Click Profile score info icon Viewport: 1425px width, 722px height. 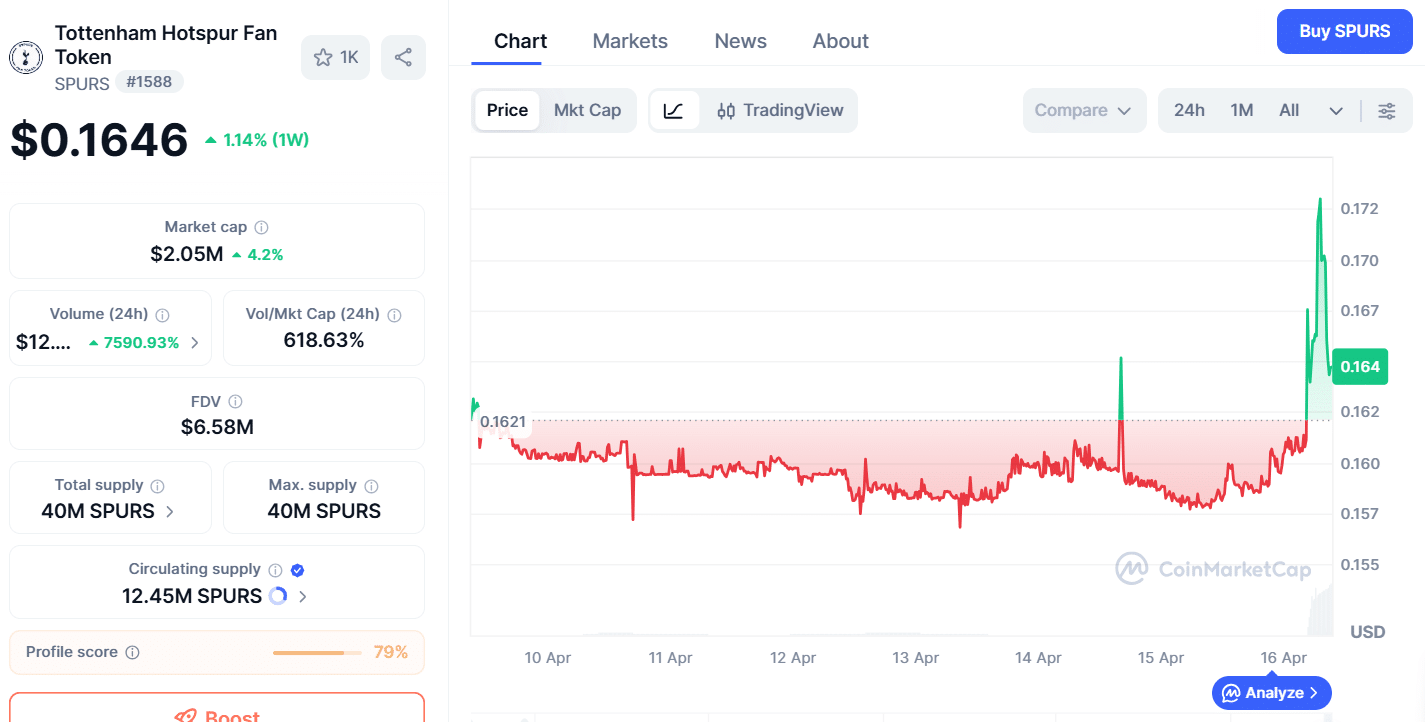click(x=132, y=652)
